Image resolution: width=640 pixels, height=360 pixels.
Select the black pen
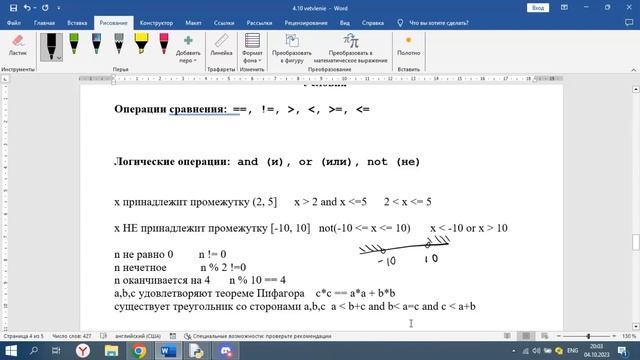tap(51, 47)
